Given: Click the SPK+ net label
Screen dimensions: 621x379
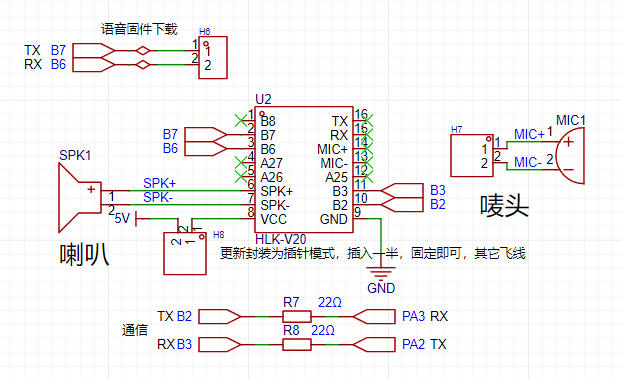Looking at the screenshot, I should (x=159, y=183).
